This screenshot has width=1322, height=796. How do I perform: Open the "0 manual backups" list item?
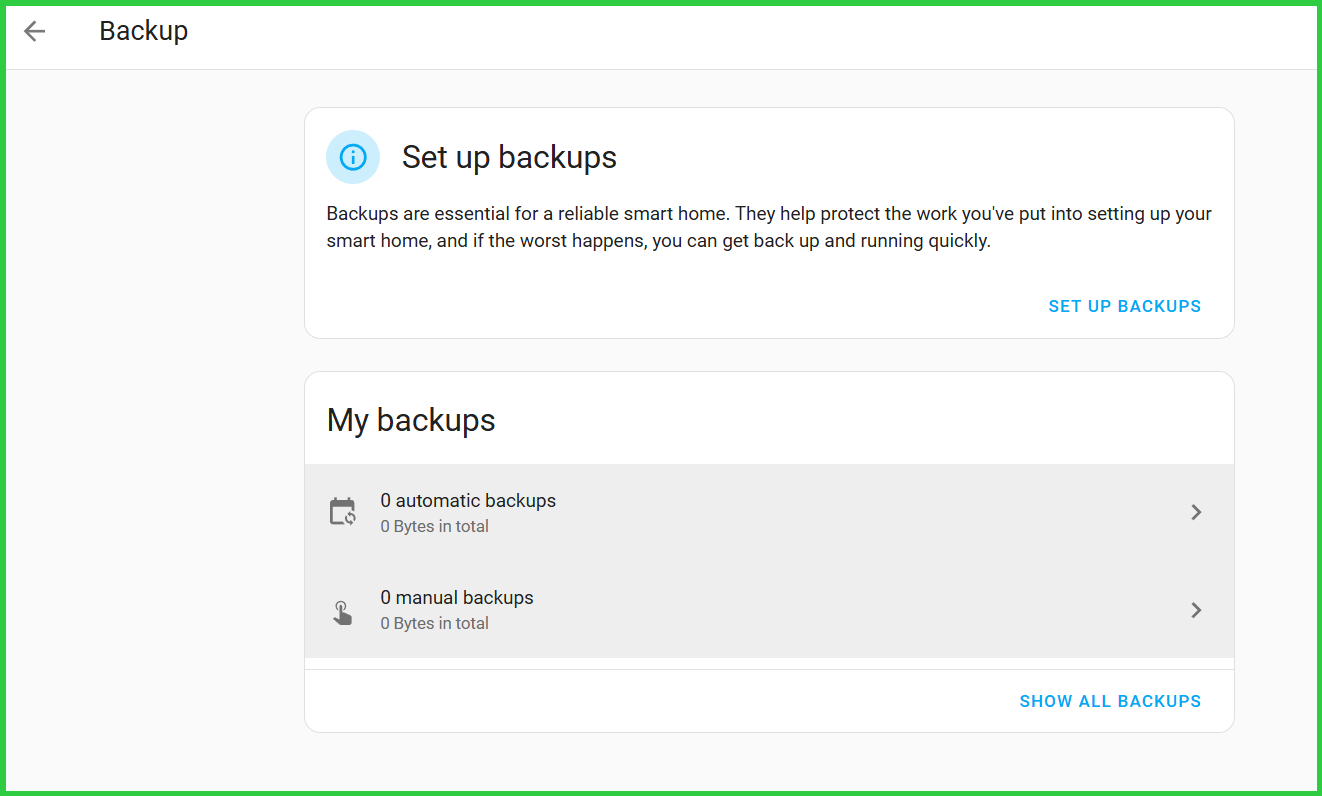point(457,598)
